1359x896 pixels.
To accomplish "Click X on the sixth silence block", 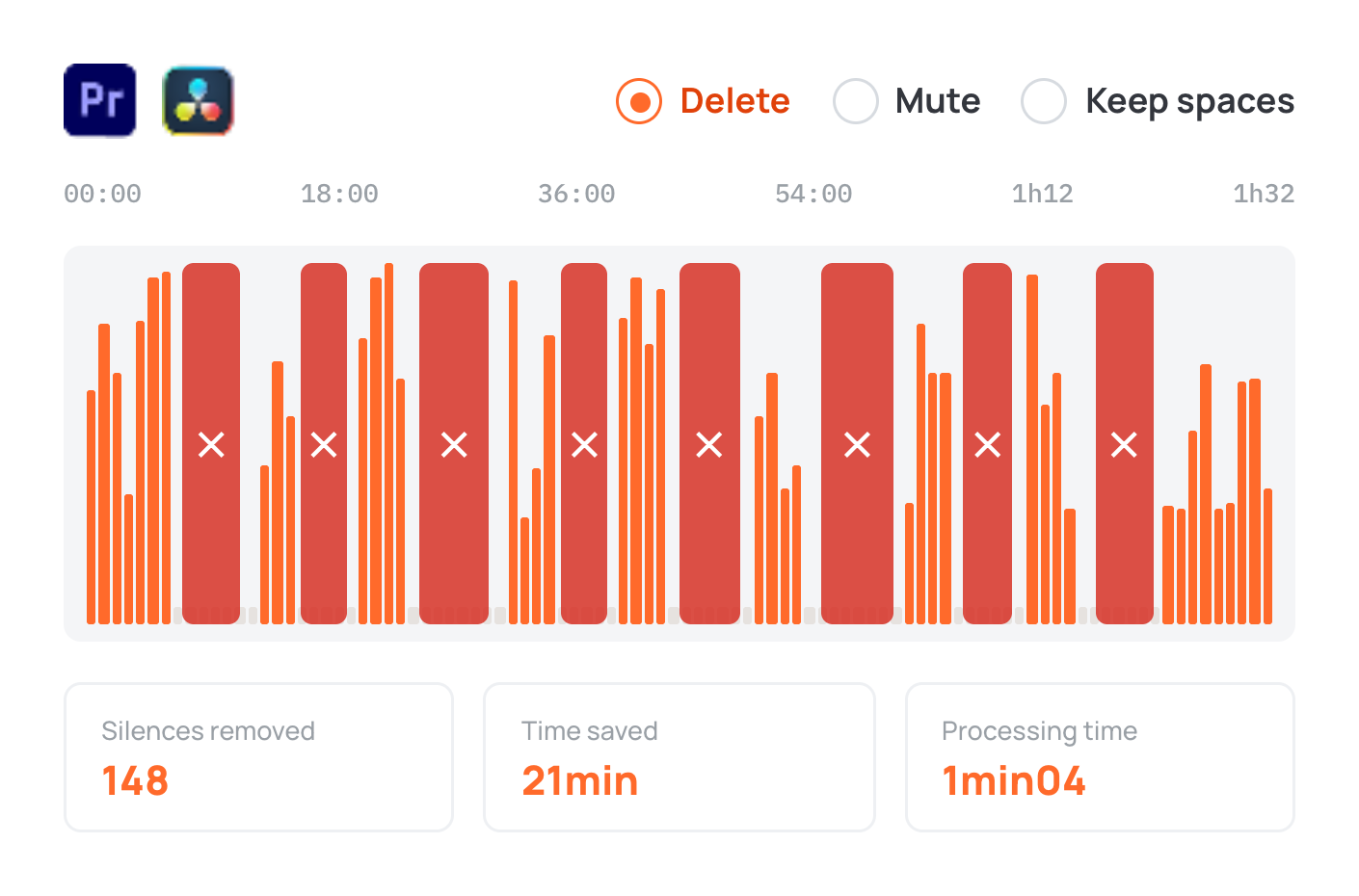I will coord(857,444).
